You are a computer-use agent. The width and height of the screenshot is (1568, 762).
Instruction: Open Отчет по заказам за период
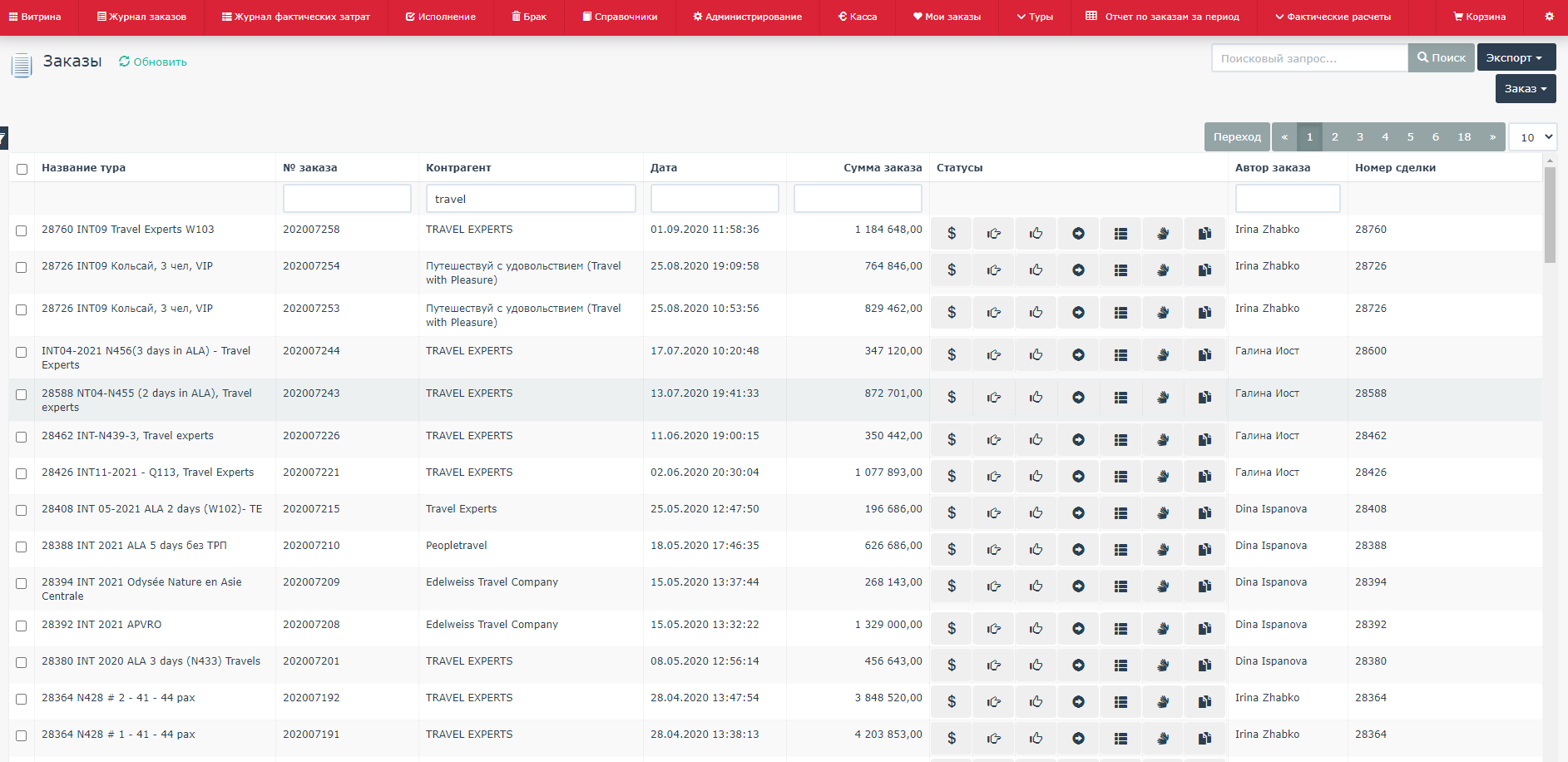click(x=1163, y=17)
